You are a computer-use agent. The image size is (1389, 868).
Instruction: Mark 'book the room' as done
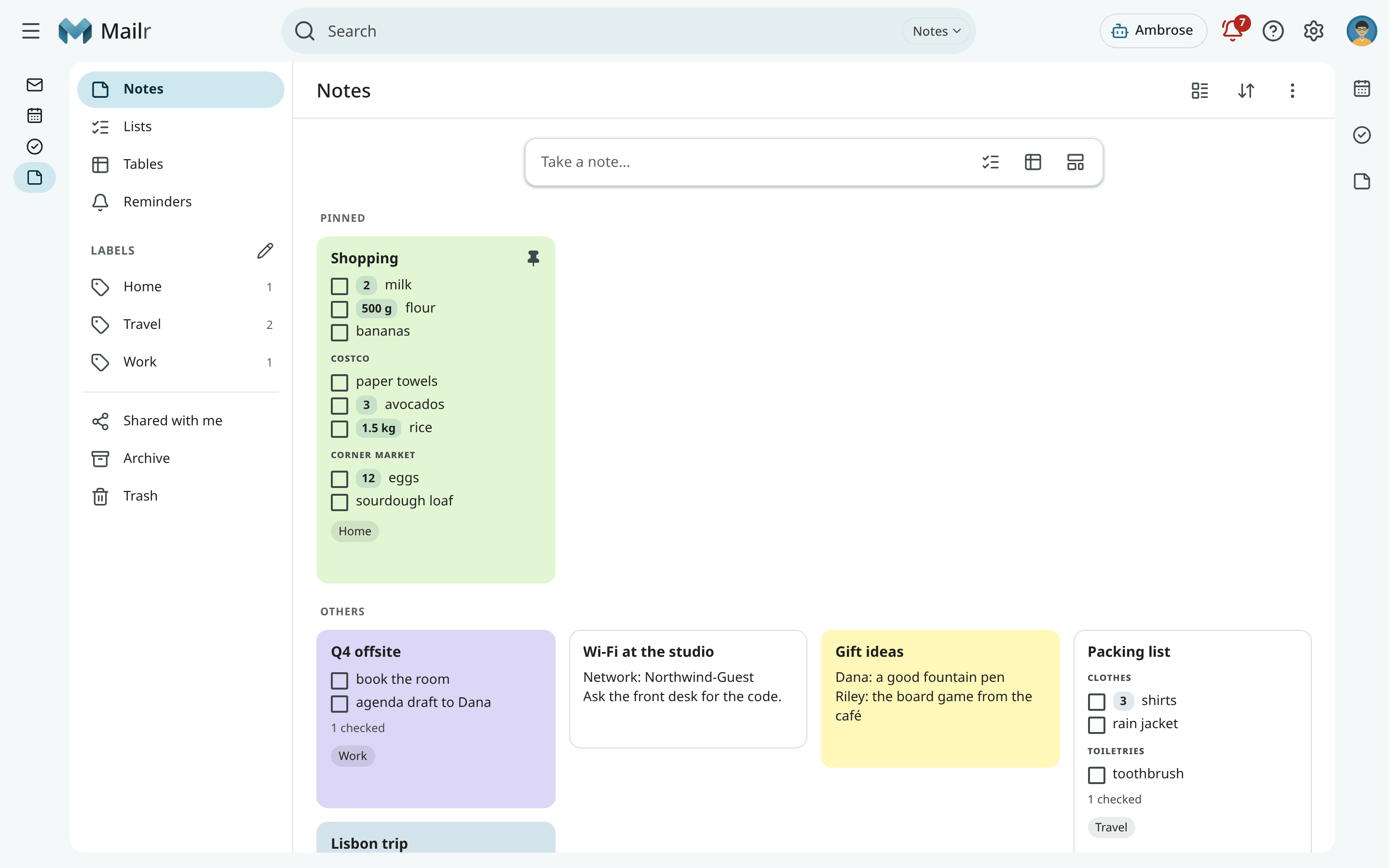(x=339, y=680)
